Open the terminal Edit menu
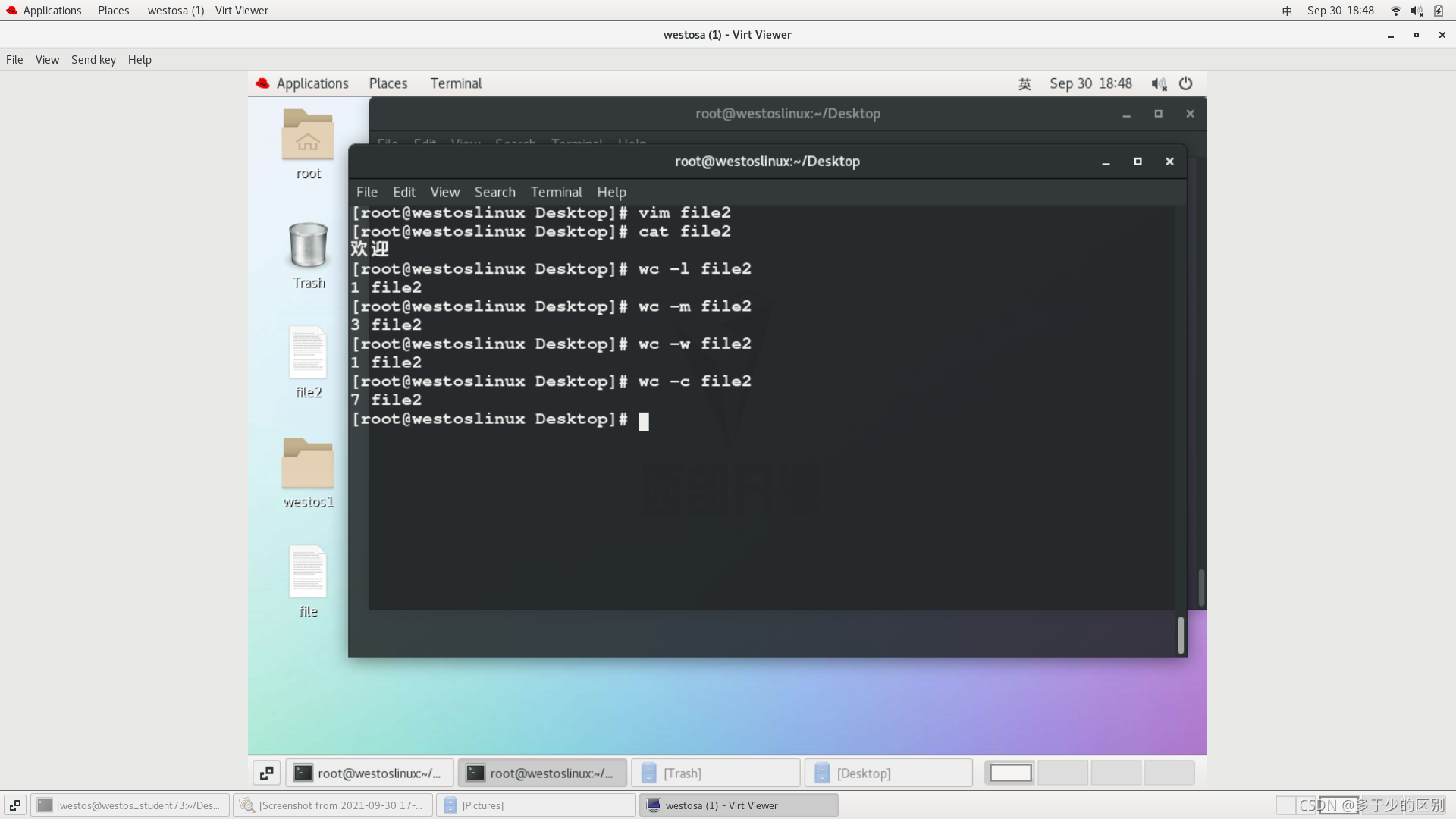Viewport: 1456px width, 819px height. pos(403,192)
